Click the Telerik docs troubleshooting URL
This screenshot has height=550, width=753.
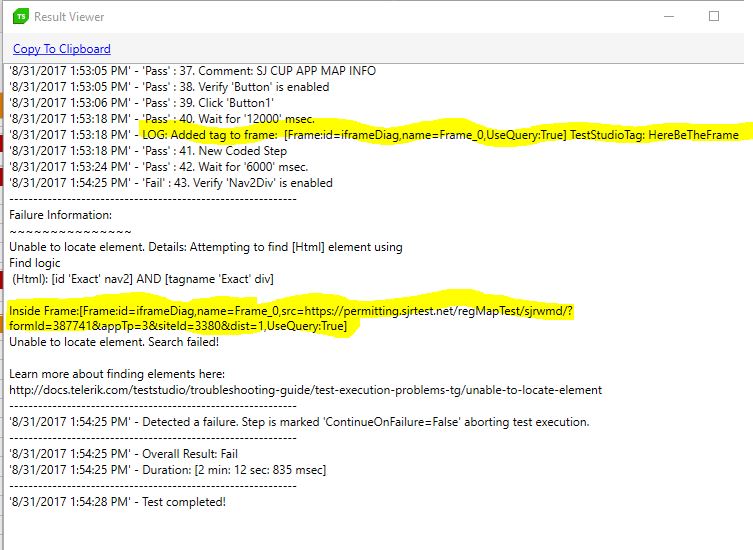(x=305, y=390)
